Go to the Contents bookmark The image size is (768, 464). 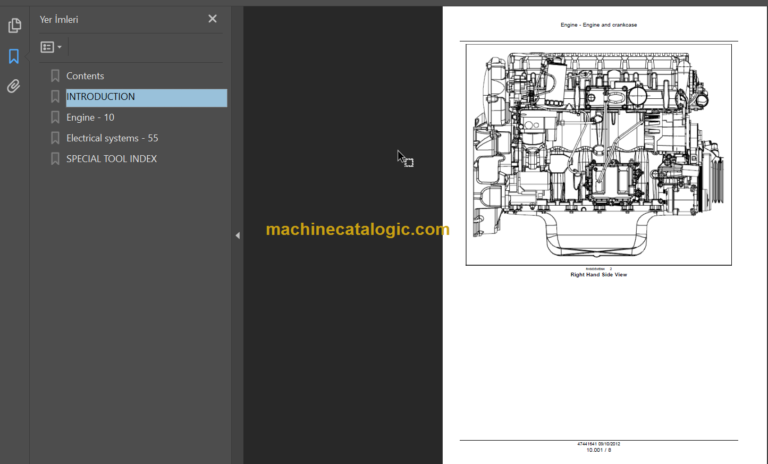pyautogui.click(x=85, y=76)
